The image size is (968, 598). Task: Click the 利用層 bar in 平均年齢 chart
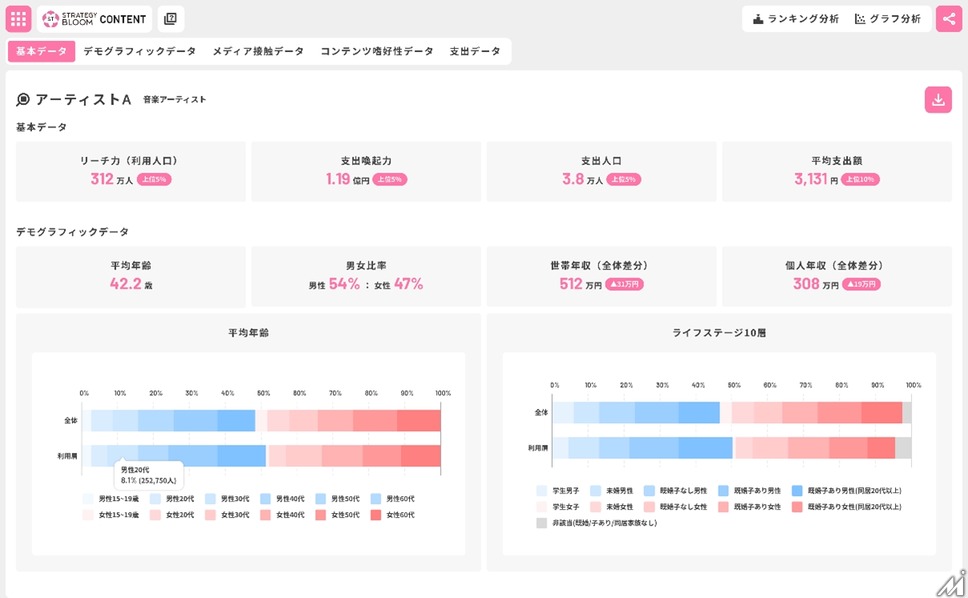(261, 456)
